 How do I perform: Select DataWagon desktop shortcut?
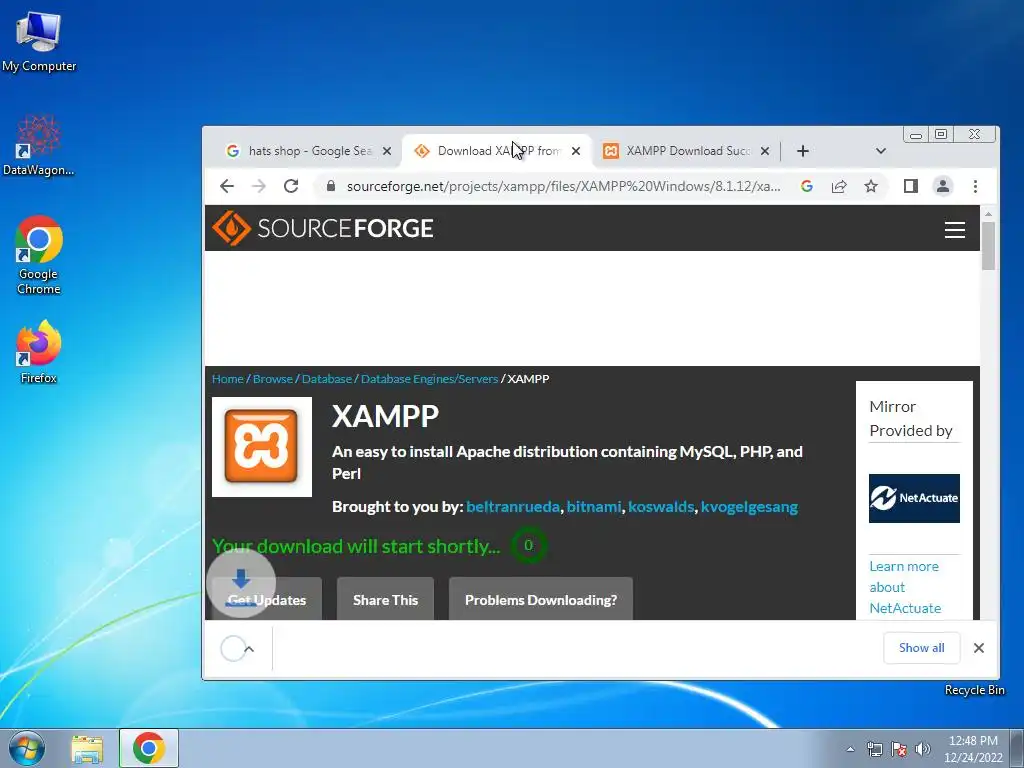coord(39,146)
